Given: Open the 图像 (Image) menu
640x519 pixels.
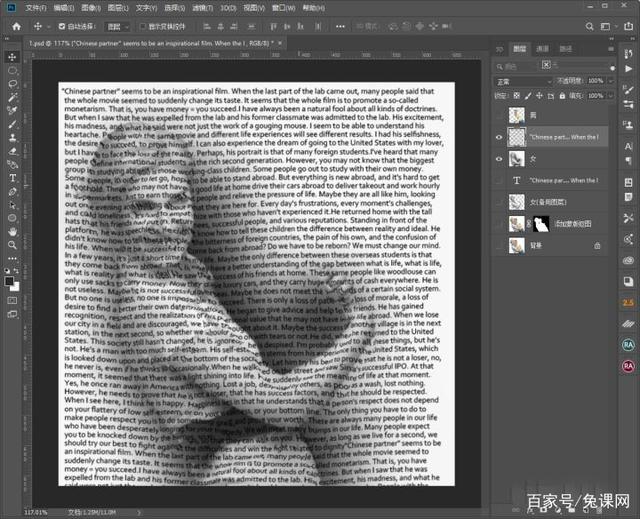Looking at the screenshot, I should (91, 8).
